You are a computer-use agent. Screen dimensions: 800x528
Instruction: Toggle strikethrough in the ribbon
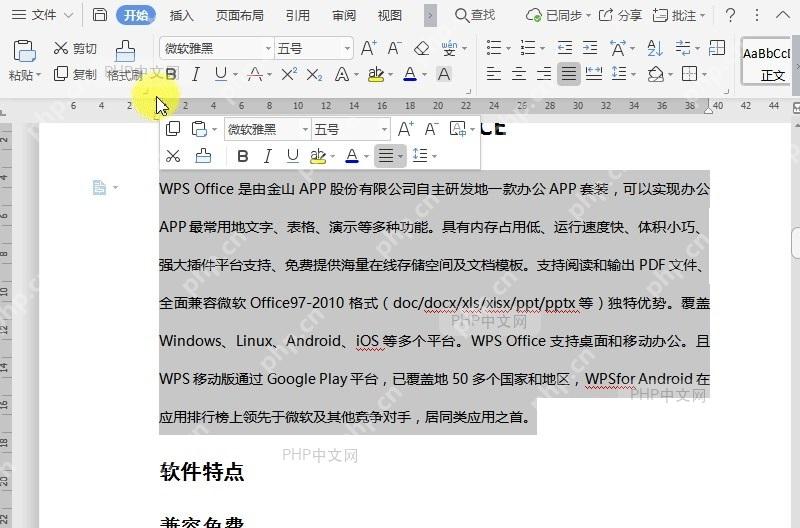(x=255, y=74)
